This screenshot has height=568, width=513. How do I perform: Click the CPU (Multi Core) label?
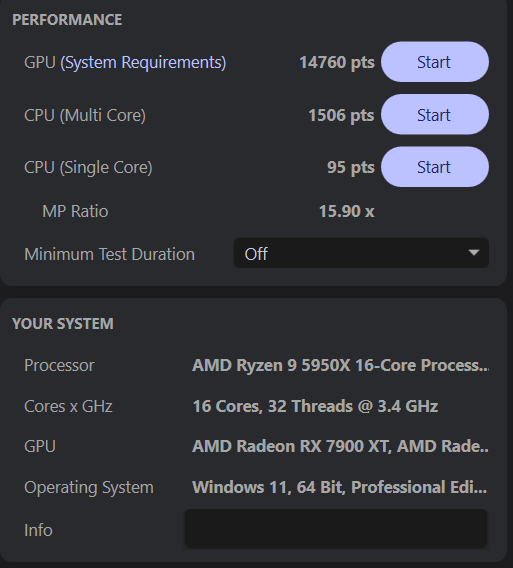[85, 115]
